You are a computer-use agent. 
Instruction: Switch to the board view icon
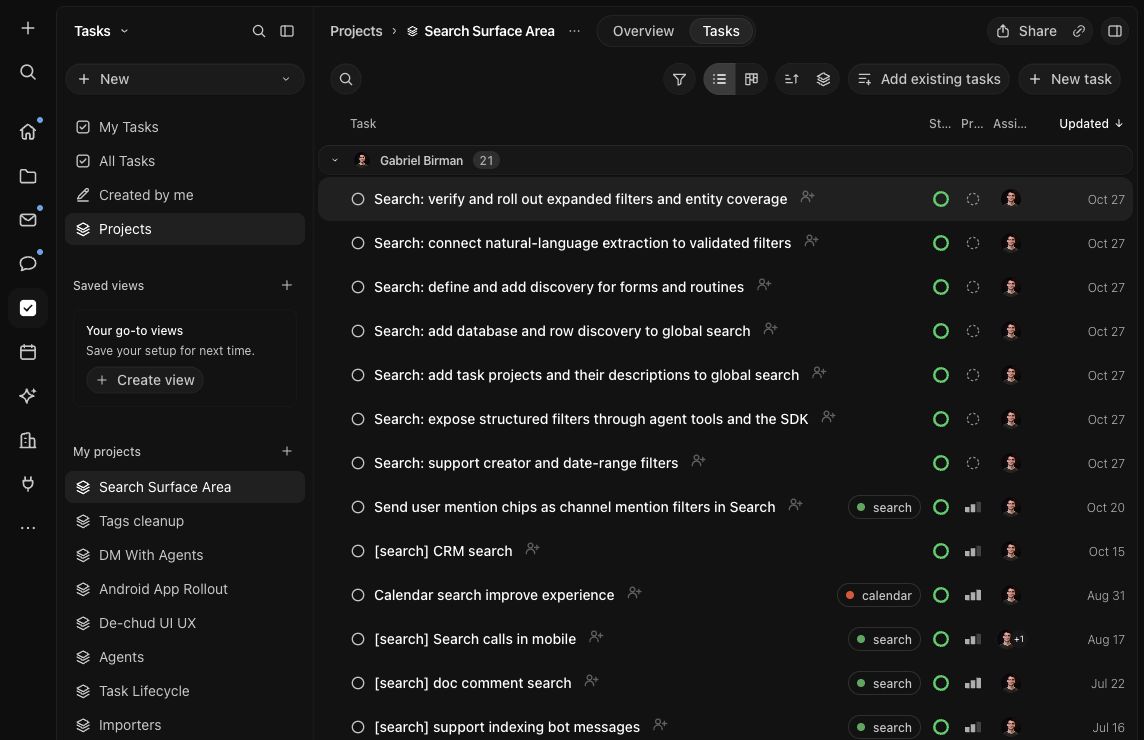(751, 79)
